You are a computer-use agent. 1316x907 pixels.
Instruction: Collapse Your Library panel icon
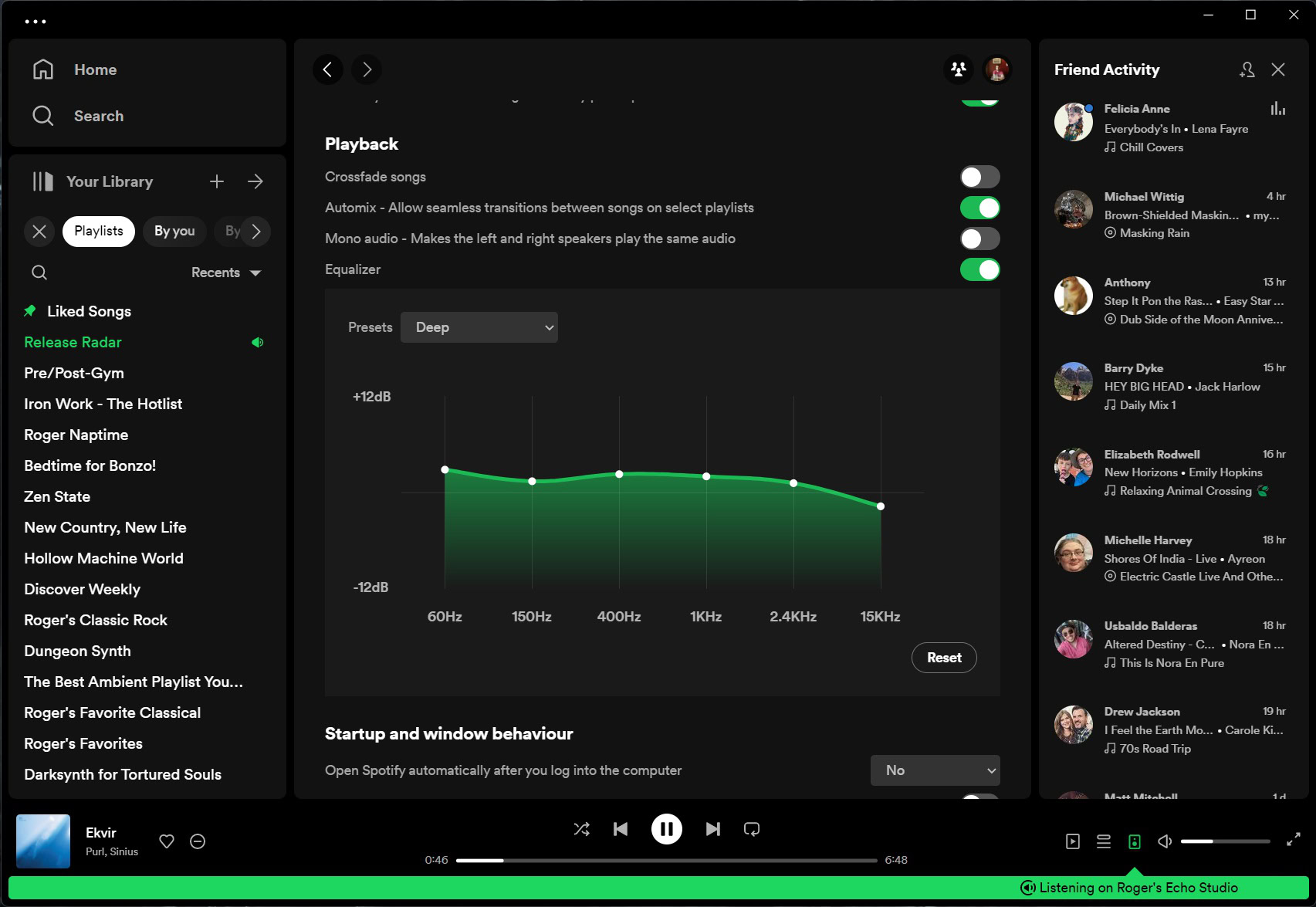coord(43,181)
